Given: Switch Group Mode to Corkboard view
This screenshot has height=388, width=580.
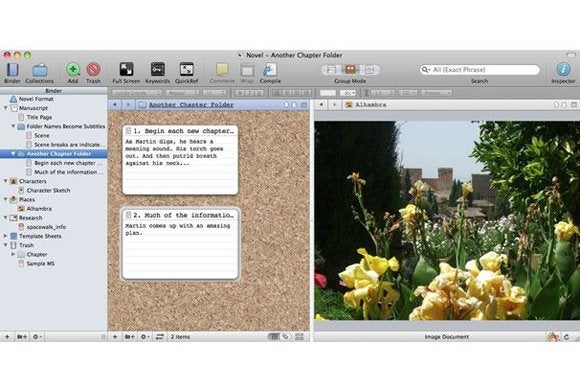Looking at the screenshot, I should pos(350,70).
